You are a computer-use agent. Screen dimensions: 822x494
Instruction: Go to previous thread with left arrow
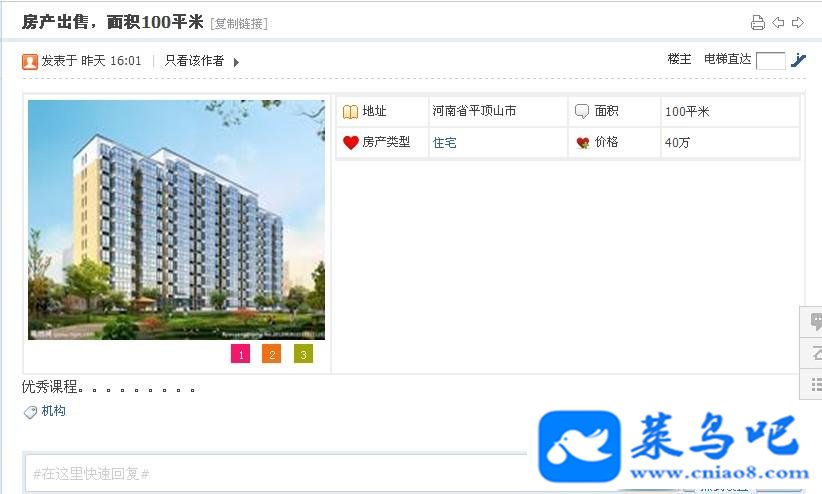pos(778,23)
